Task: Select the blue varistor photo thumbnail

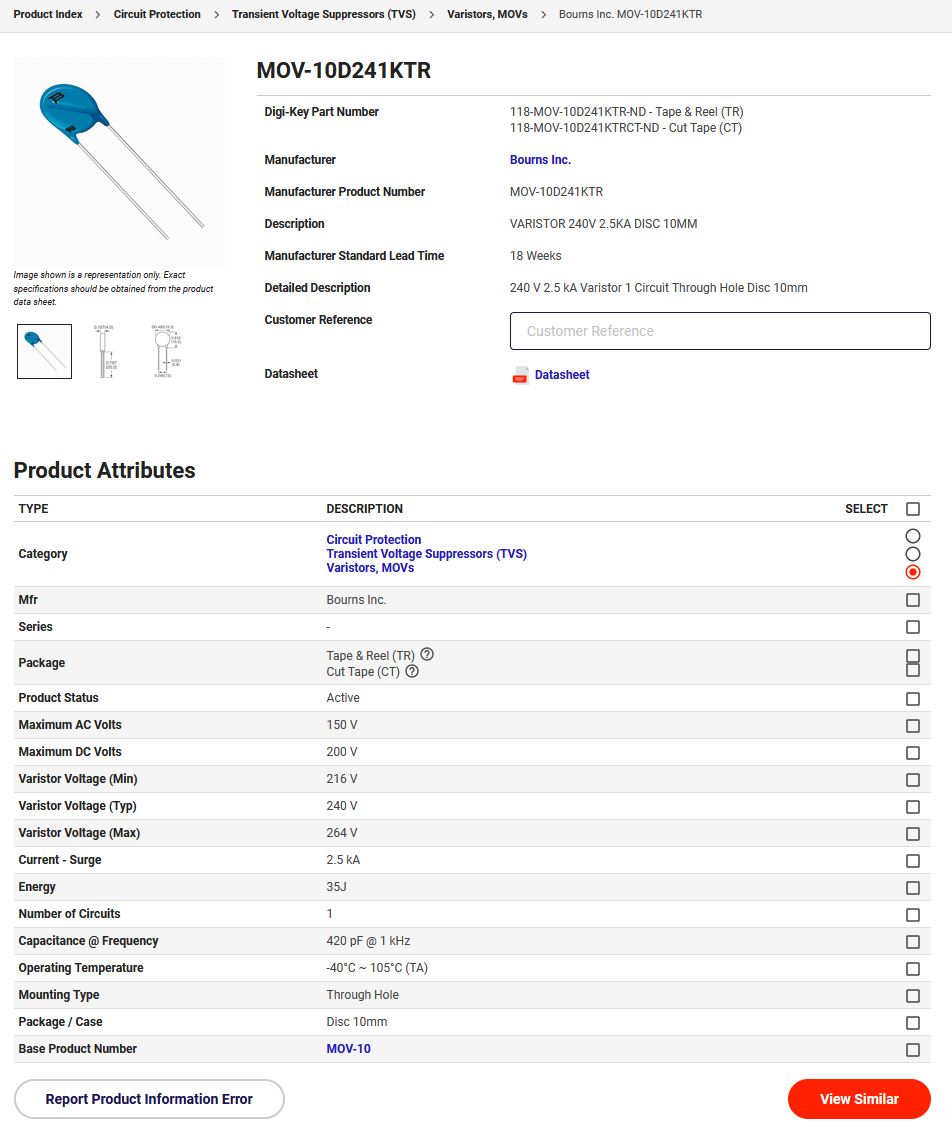Action: [x=44, y=351]
